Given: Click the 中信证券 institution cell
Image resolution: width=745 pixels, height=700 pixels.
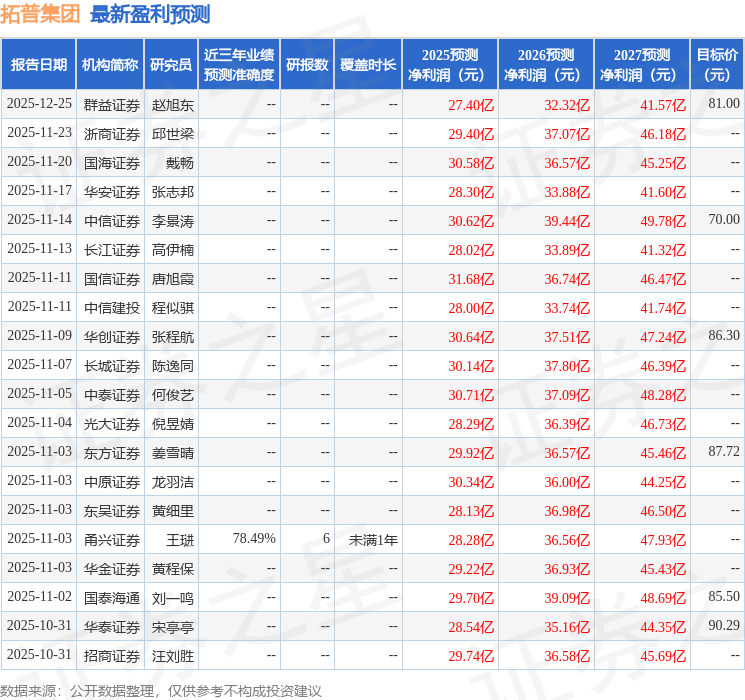Looking at the screenshot, I should pyautogui.click(x=112, y=221).
